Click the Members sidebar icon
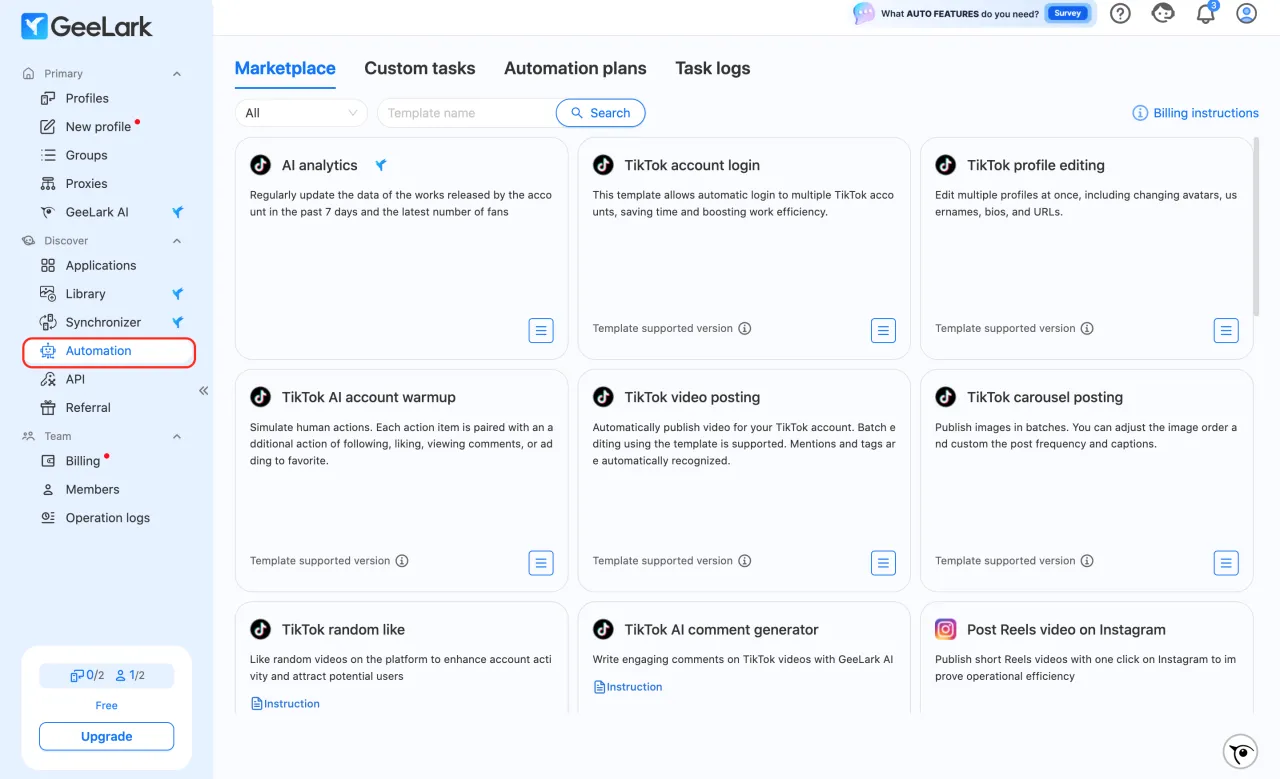Screen dimensions: 1280x779 click(47, 490)
